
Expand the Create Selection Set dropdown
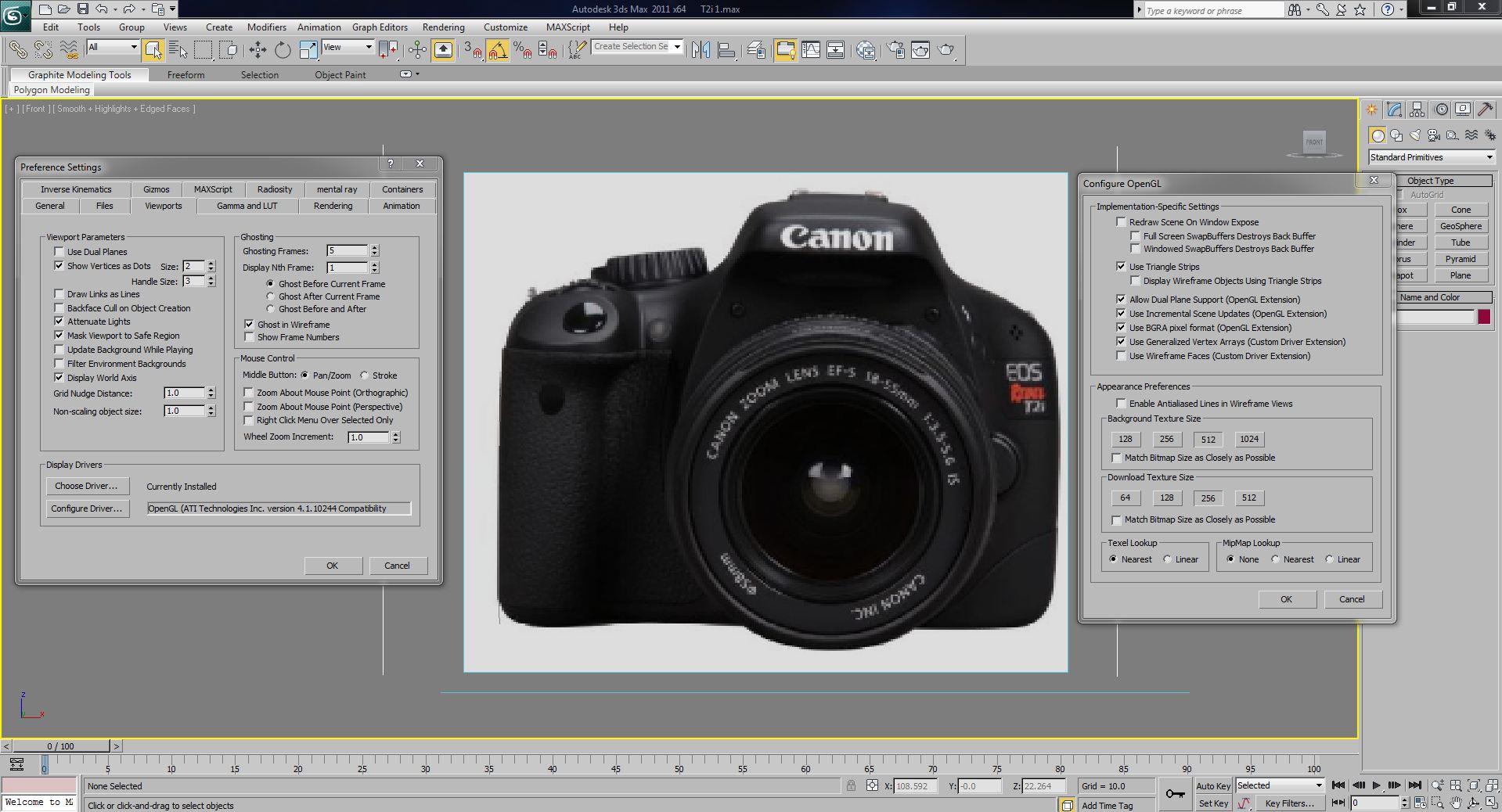click(x=677, y=47)
